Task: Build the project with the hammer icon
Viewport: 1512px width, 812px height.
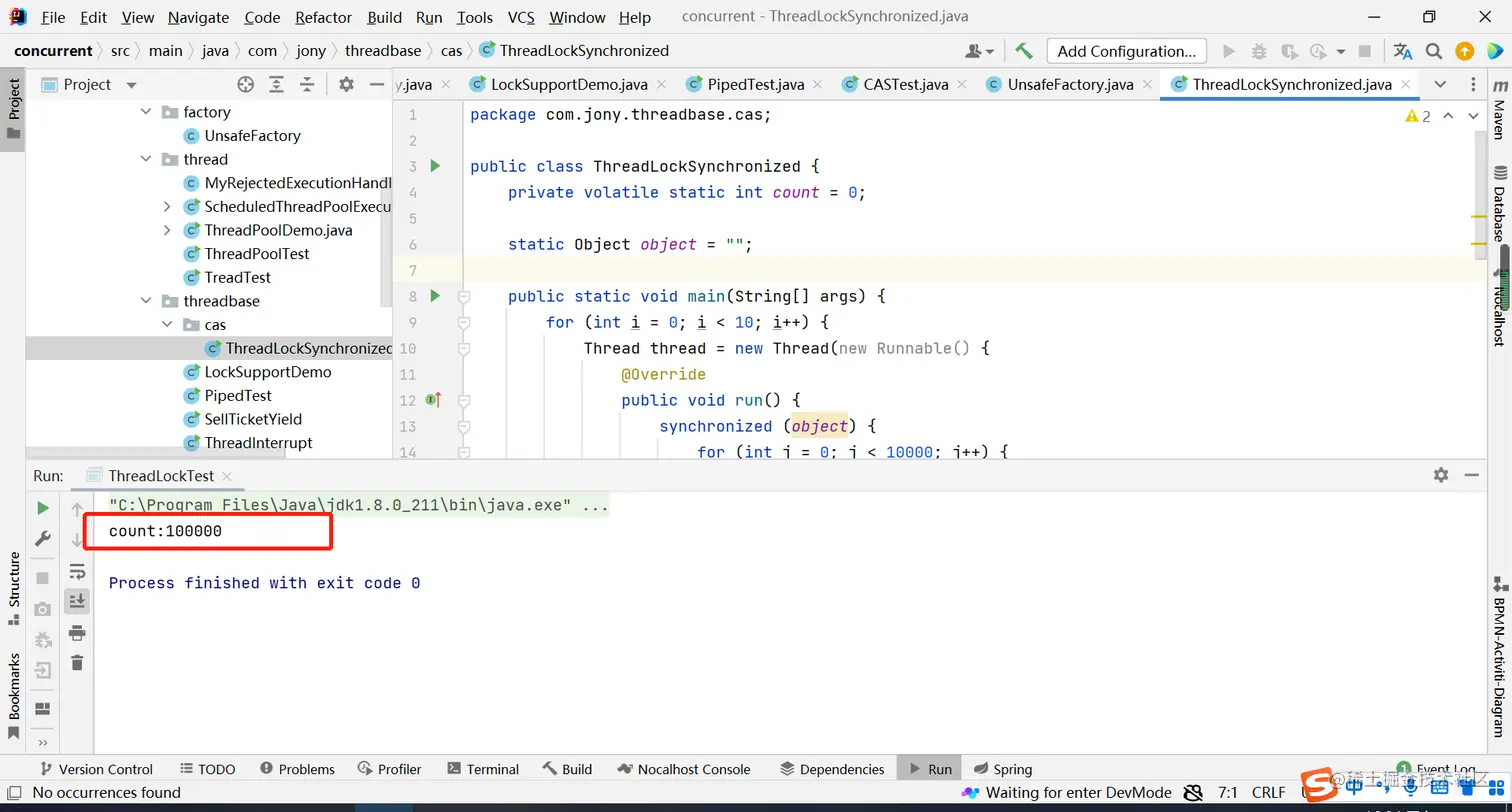Action: tap(1023, 51)
